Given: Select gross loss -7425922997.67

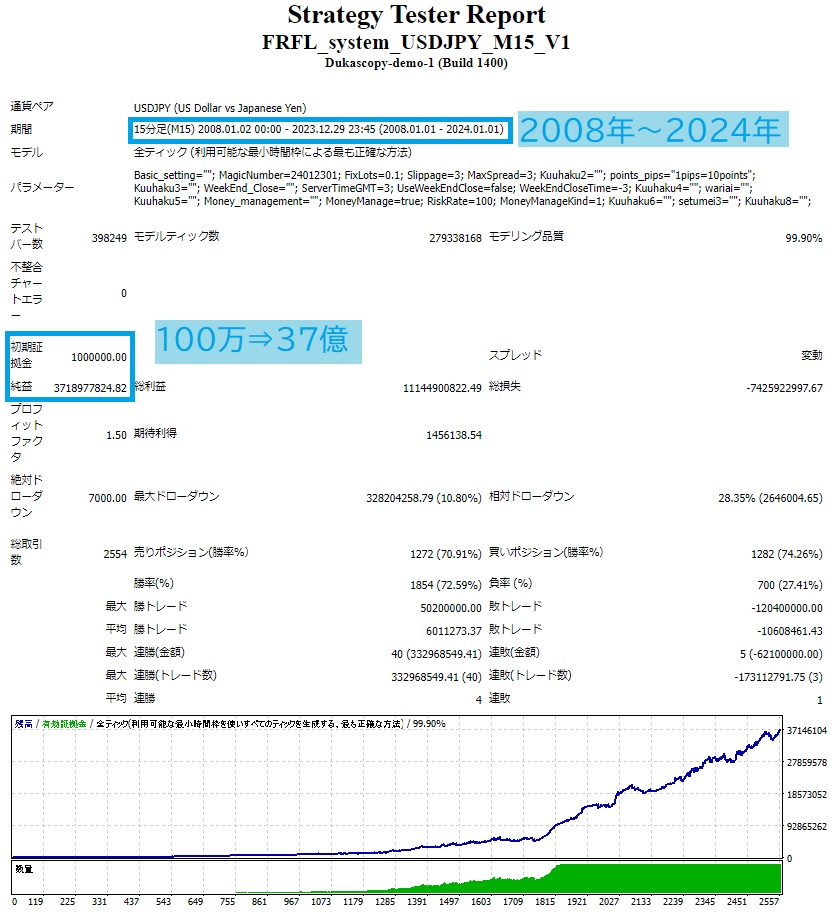Looking at the screenshot, I should (x=784, y=388).
